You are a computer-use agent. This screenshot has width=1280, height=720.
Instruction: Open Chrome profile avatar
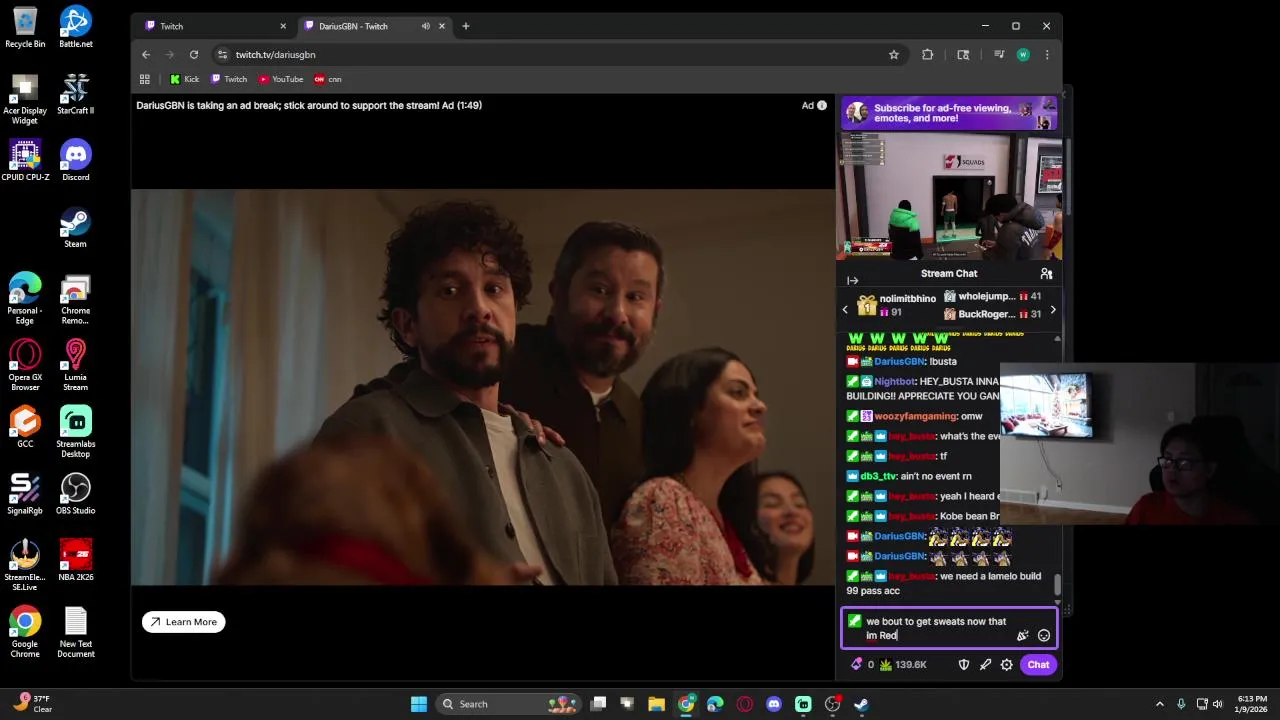coord(1023,55)
